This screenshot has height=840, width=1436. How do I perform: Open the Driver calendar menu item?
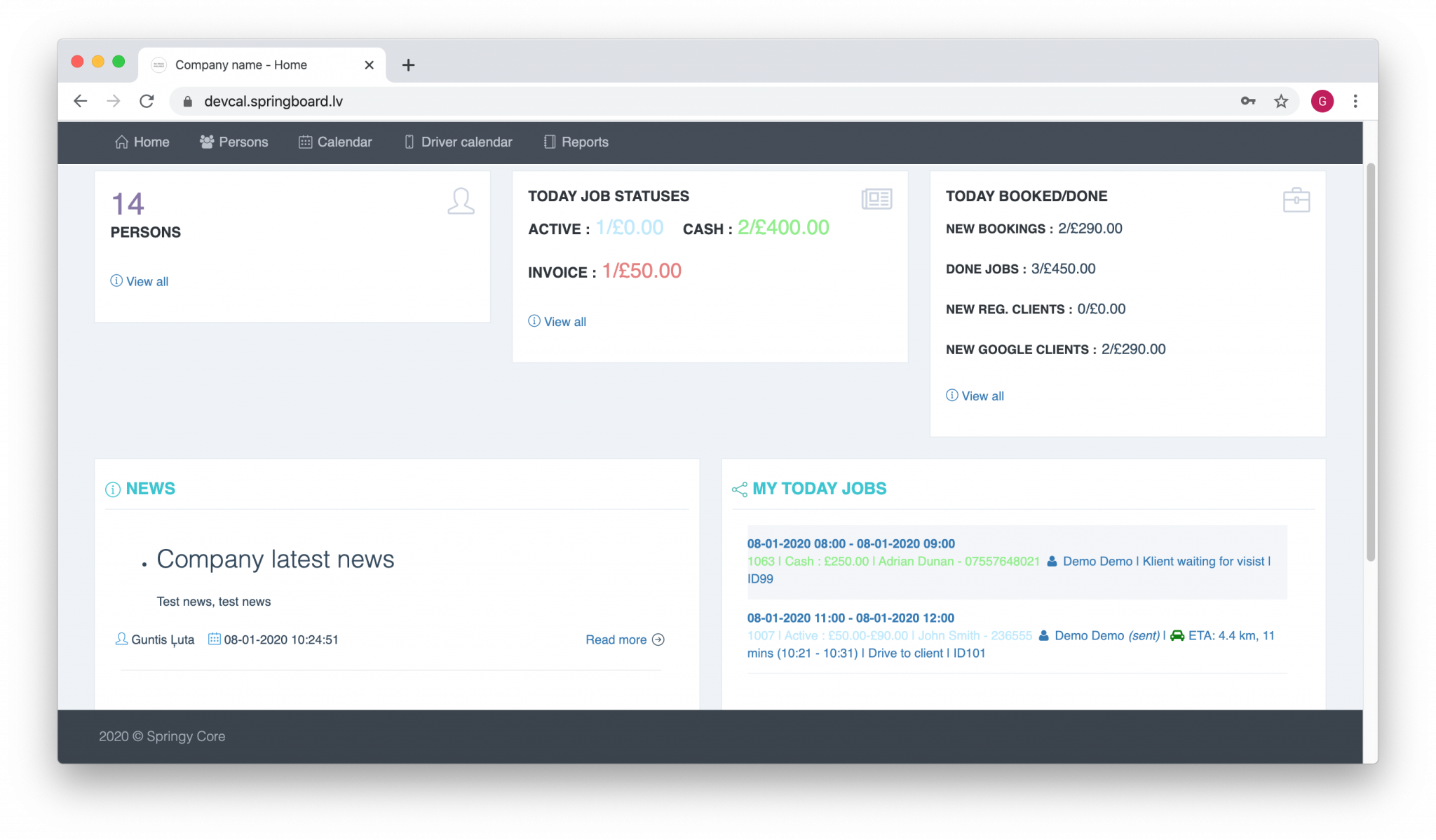point(459,142)
